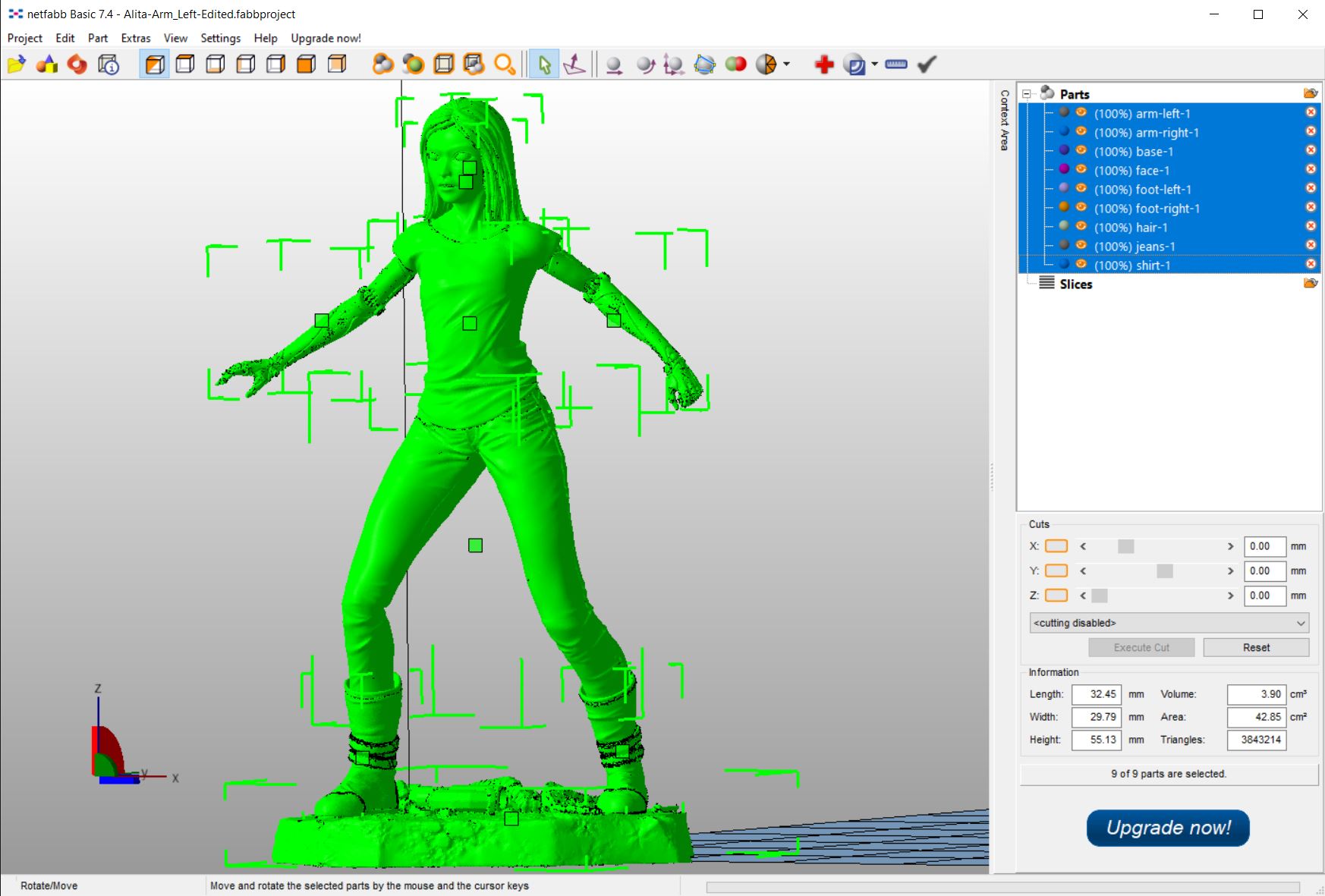Hide the hair-1 part using eye icon
The height and width of the screenshot is (896, 1325).
click(1081, 226)
